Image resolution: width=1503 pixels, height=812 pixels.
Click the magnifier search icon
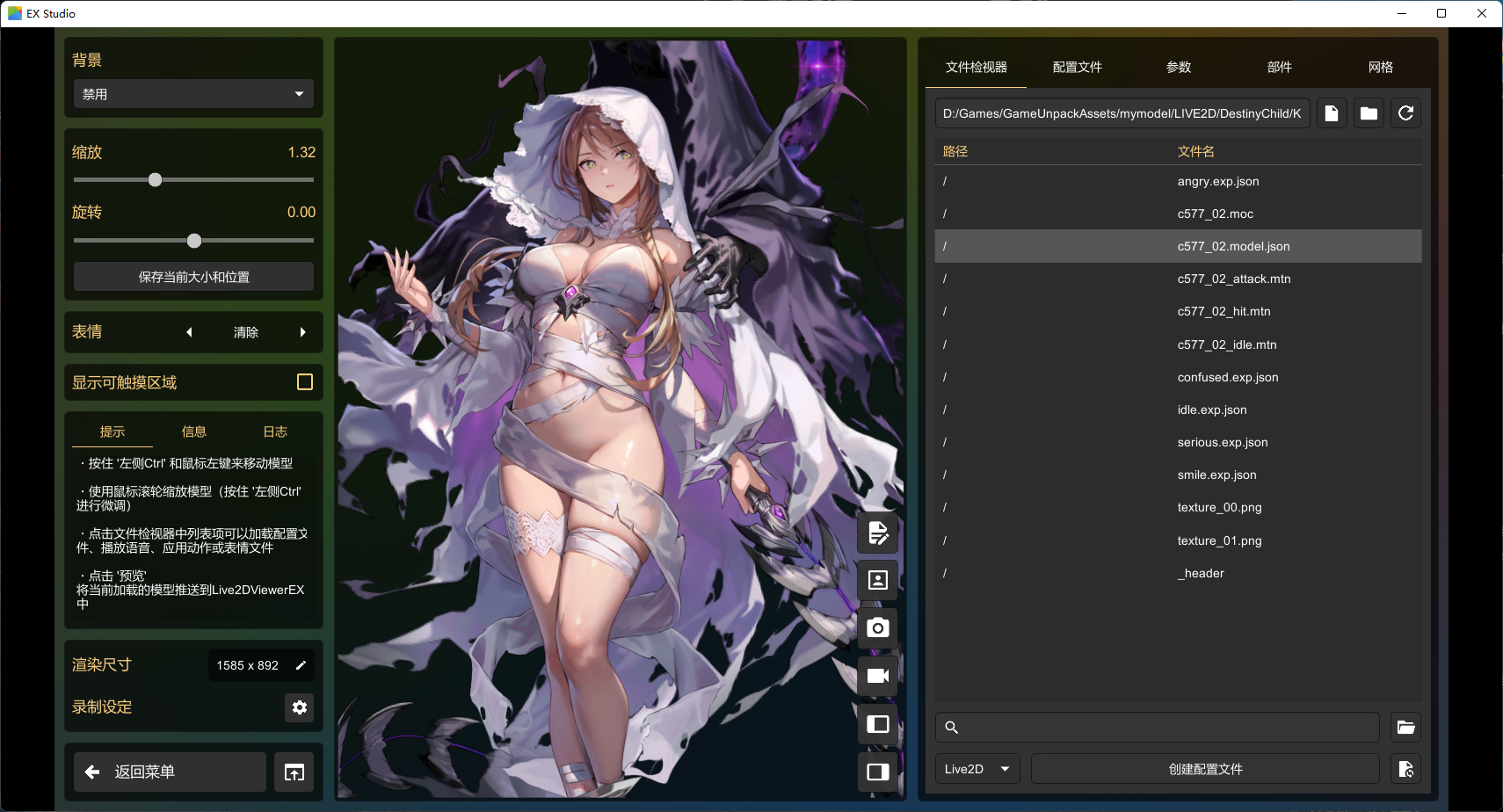(x=951, y=728)
